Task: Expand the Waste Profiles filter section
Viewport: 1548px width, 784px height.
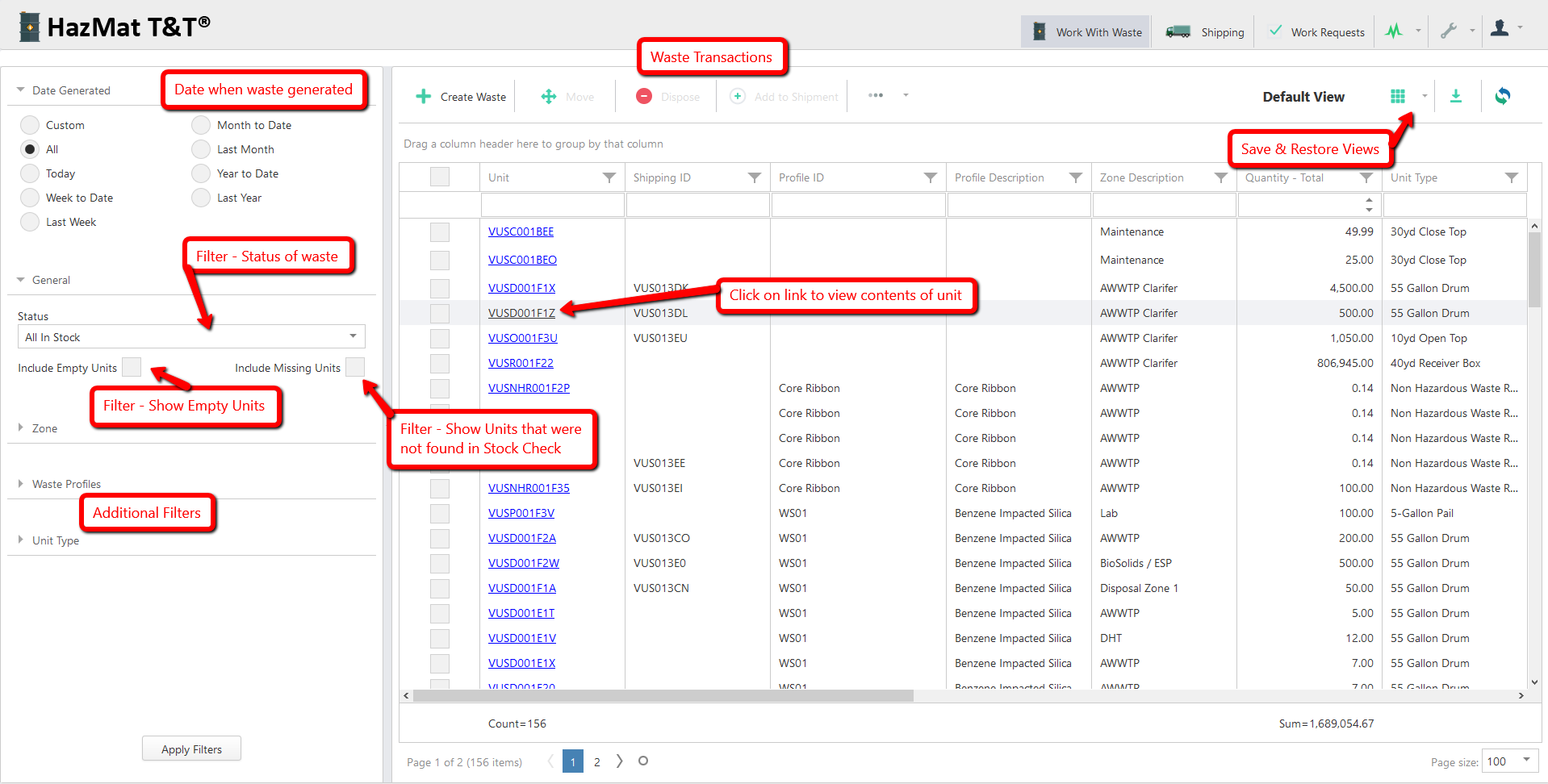Action: [66, 484]
